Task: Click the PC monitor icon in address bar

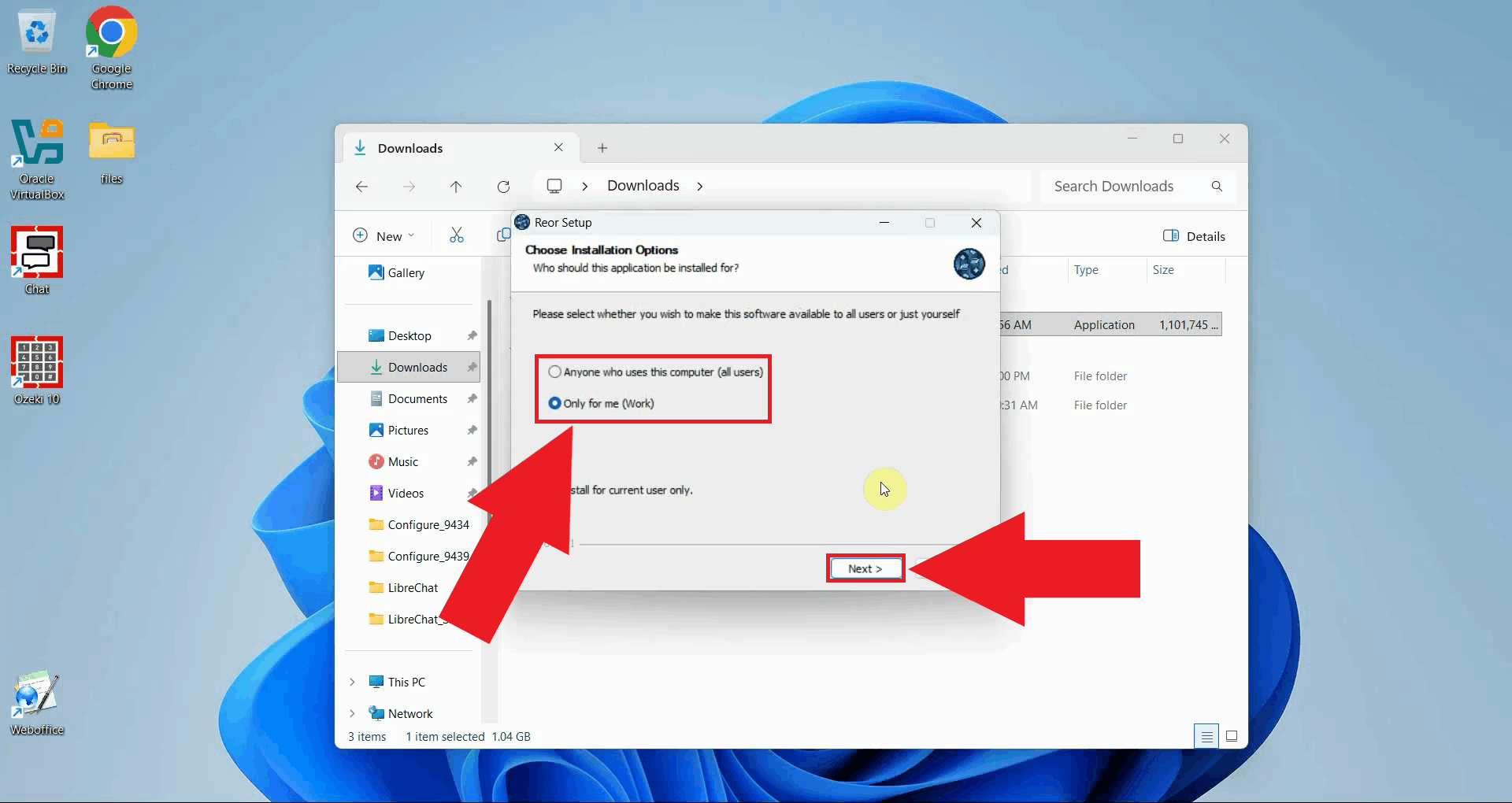Action: click(554, 186)
